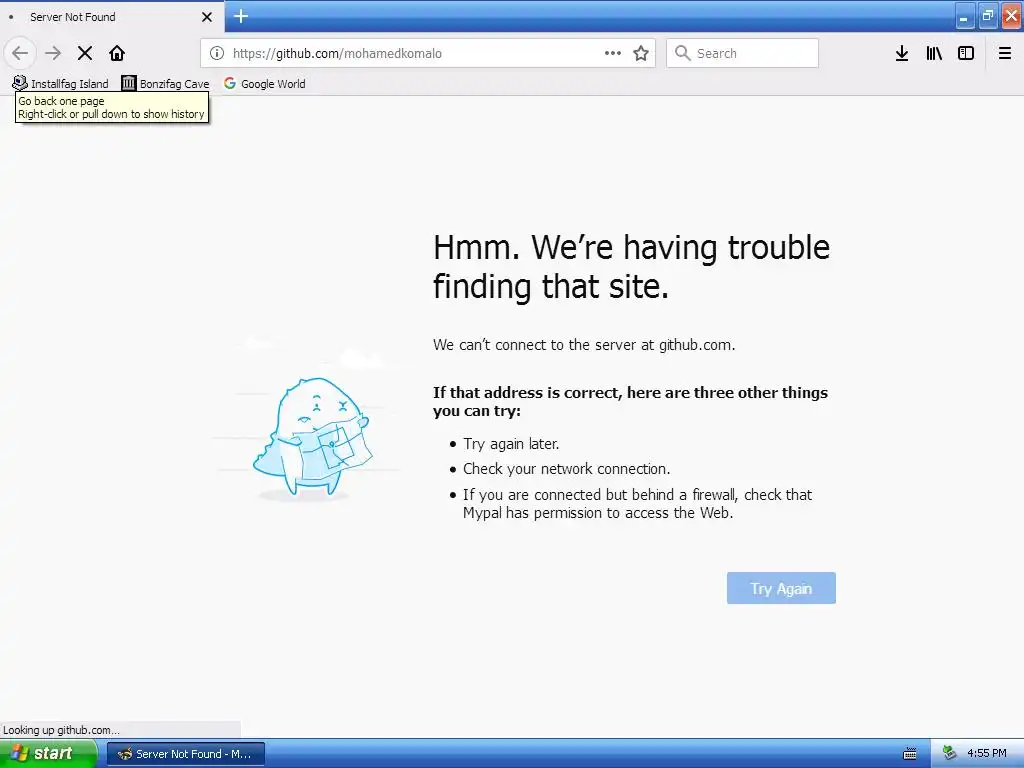
Task: Open the Bonzifag Cave bookmark
Action: tap(166, 84)
